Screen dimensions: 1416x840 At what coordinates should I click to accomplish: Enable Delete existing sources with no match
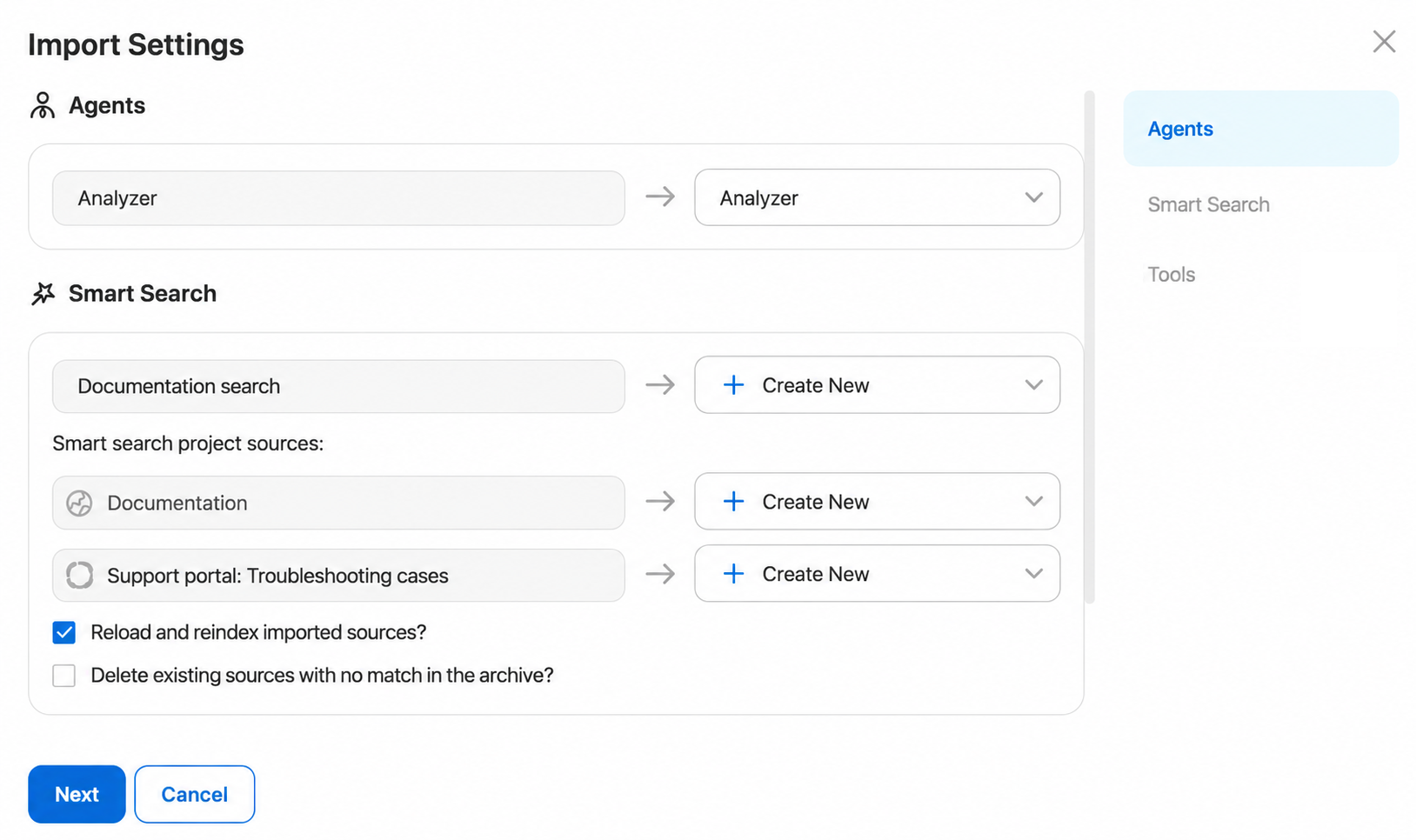pyautogui.click(x=64, y=676)
